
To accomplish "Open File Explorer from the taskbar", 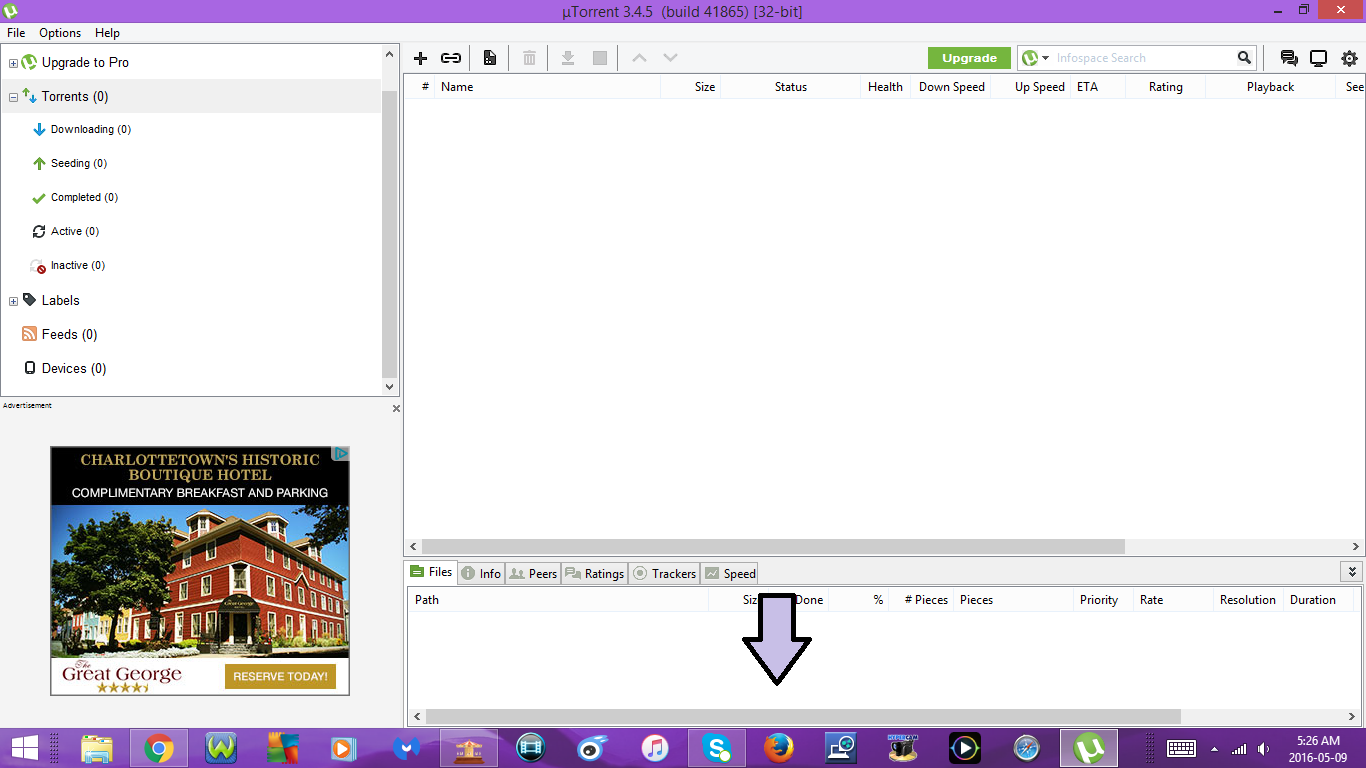I will click(97, 748).
